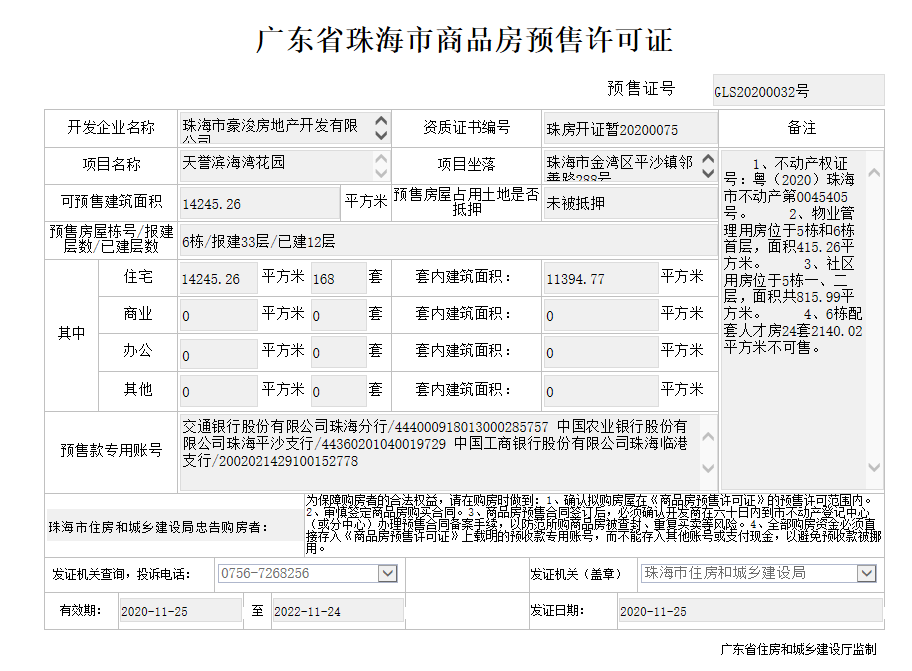Screen dimensions: 912x671
Task: Click scroll-down arrow in the 备注 remarks box
Action: click(x=875, y=466)
